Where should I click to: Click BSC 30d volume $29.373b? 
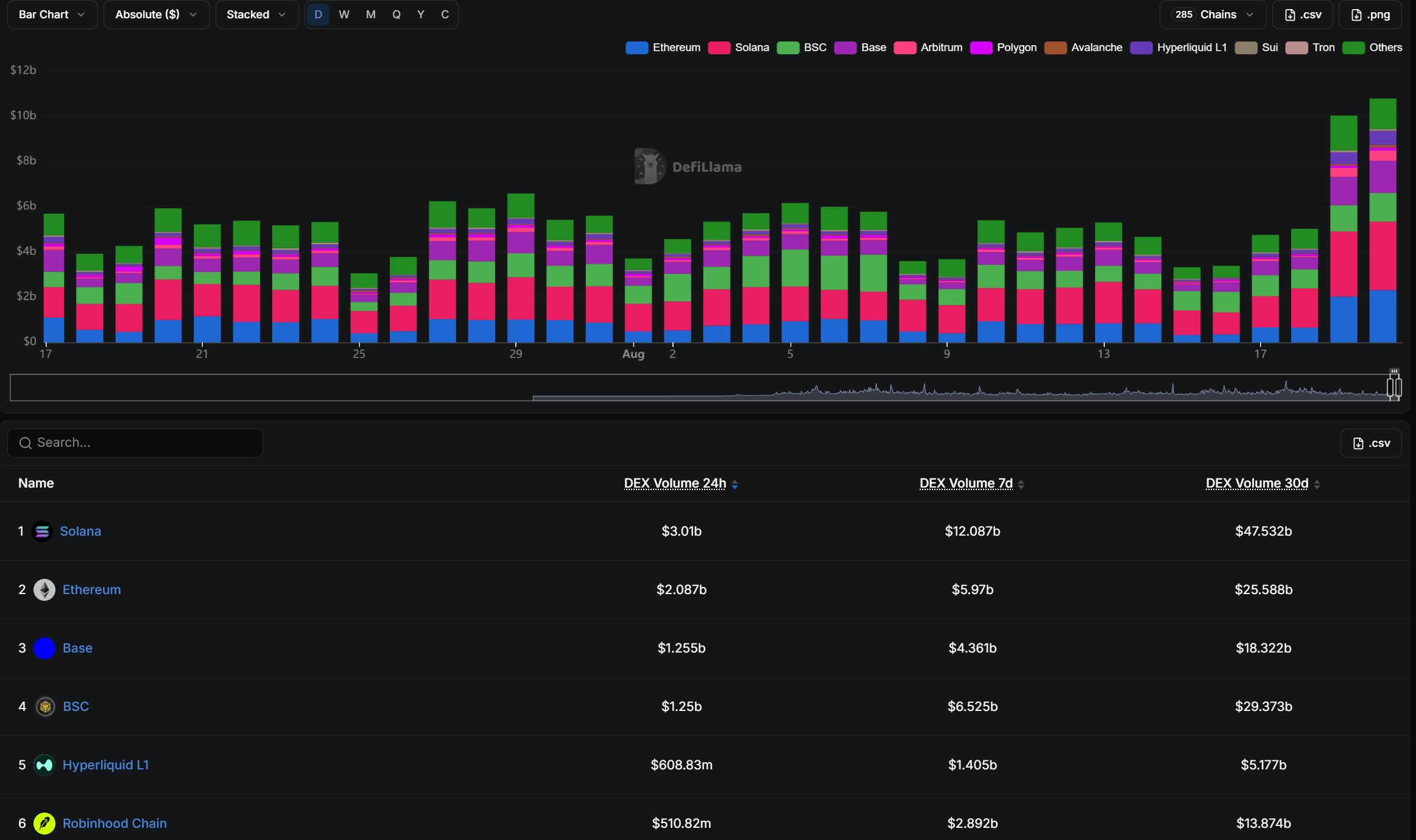(x=1264, y=707)
